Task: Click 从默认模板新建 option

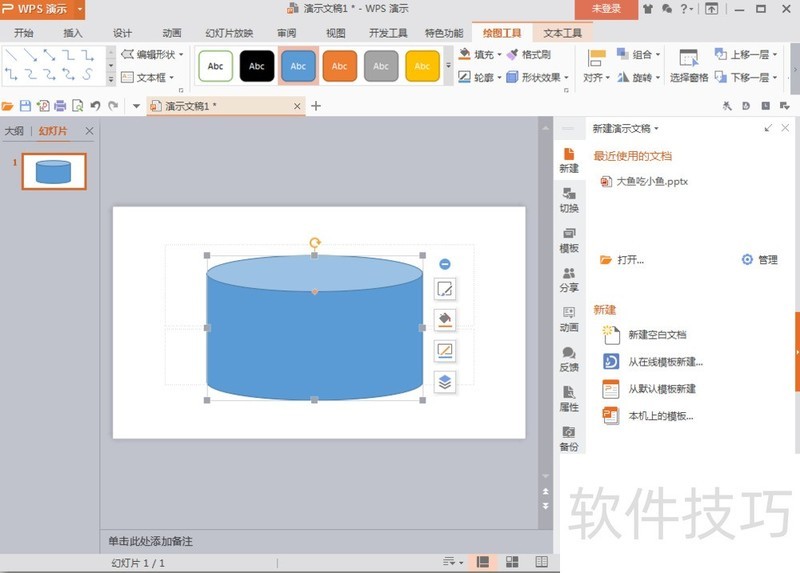Action: point(649,389)
